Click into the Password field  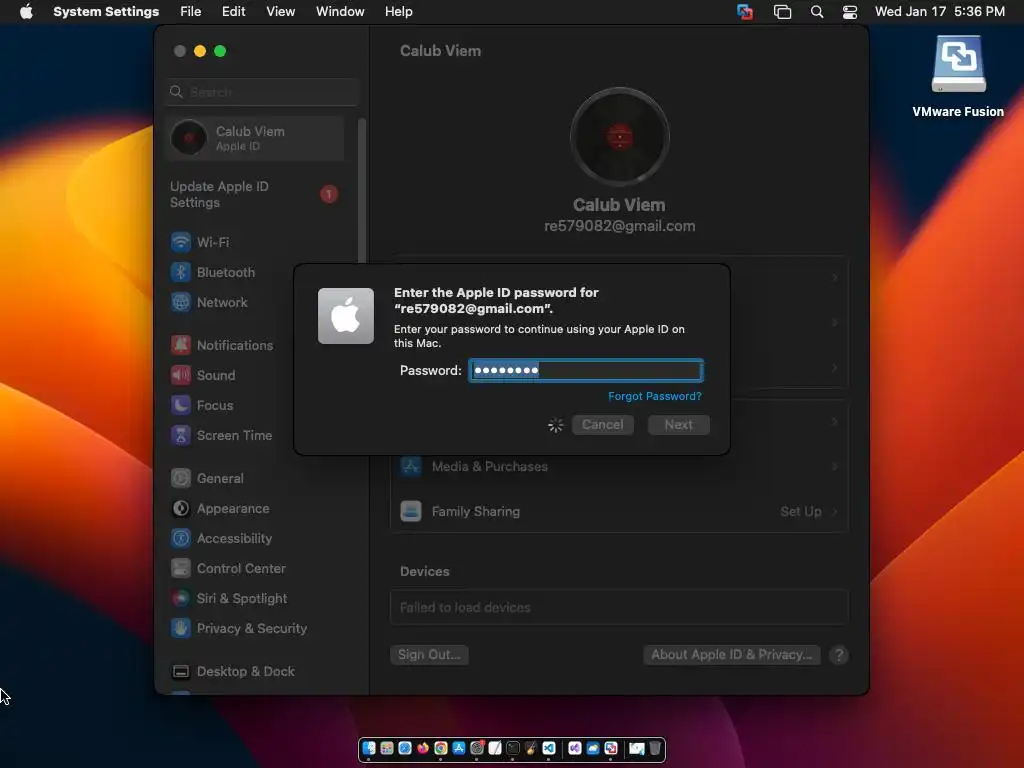click(x=586, y=370)
